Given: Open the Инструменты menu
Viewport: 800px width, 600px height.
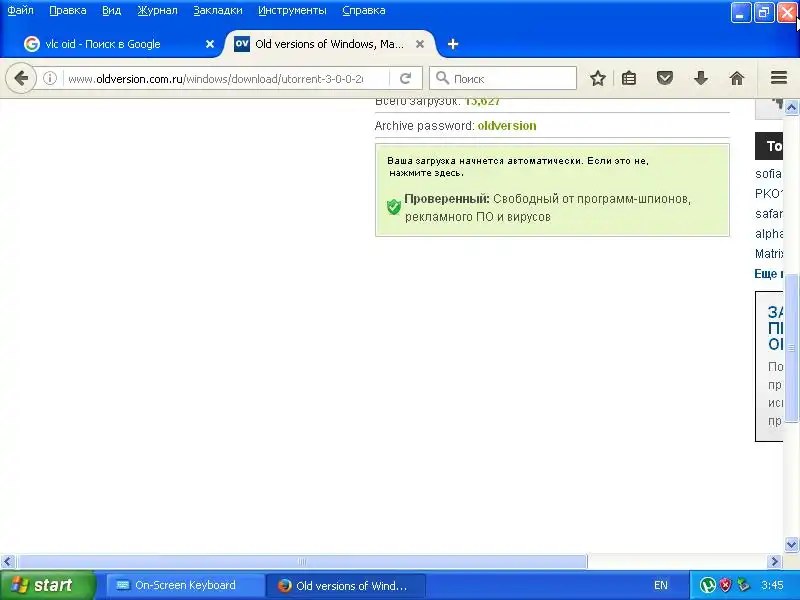Looking at the screenshot, I should tap(292, 10).
